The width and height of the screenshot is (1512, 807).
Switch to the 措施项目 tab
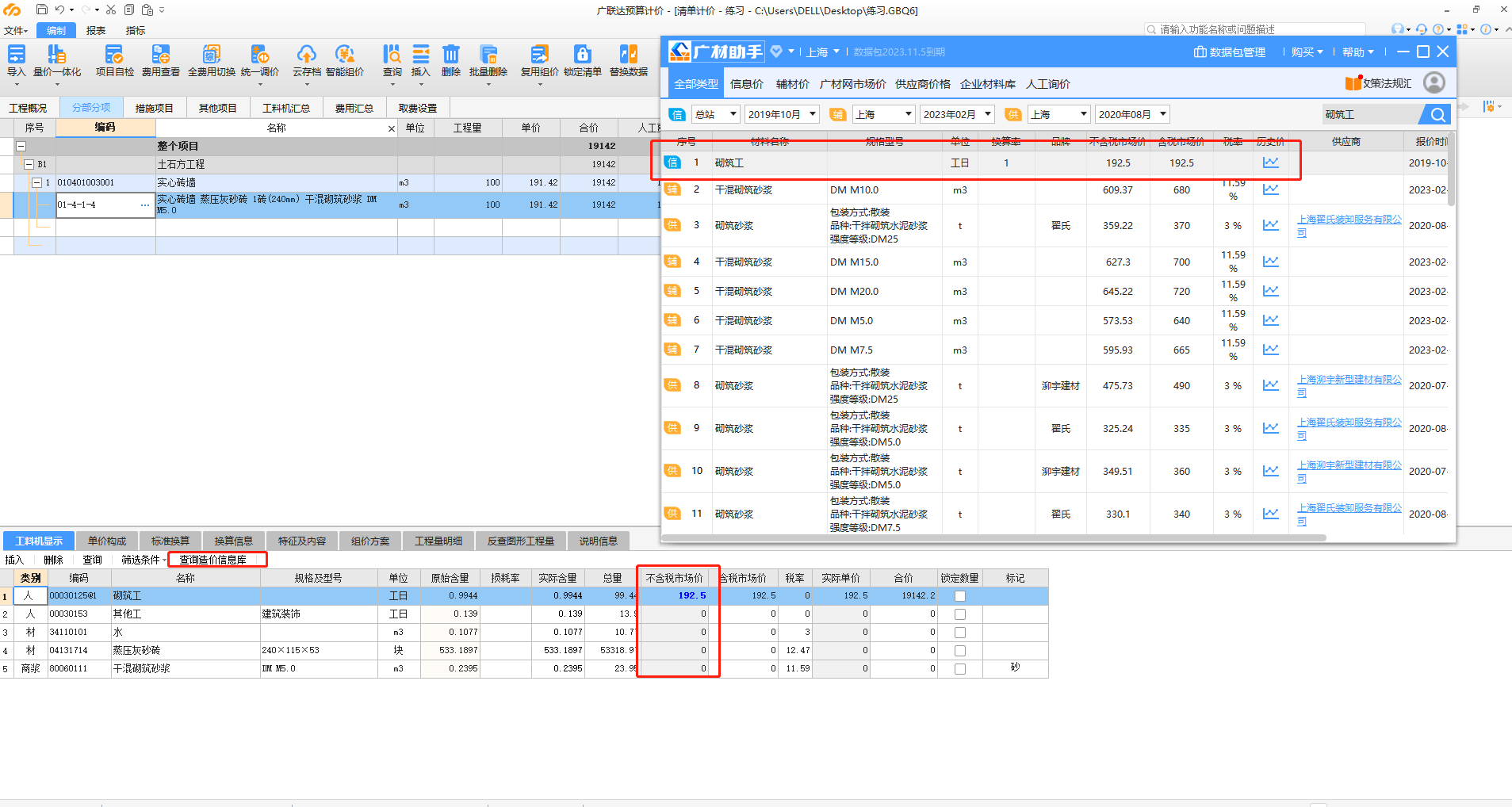tap(154, 109)
